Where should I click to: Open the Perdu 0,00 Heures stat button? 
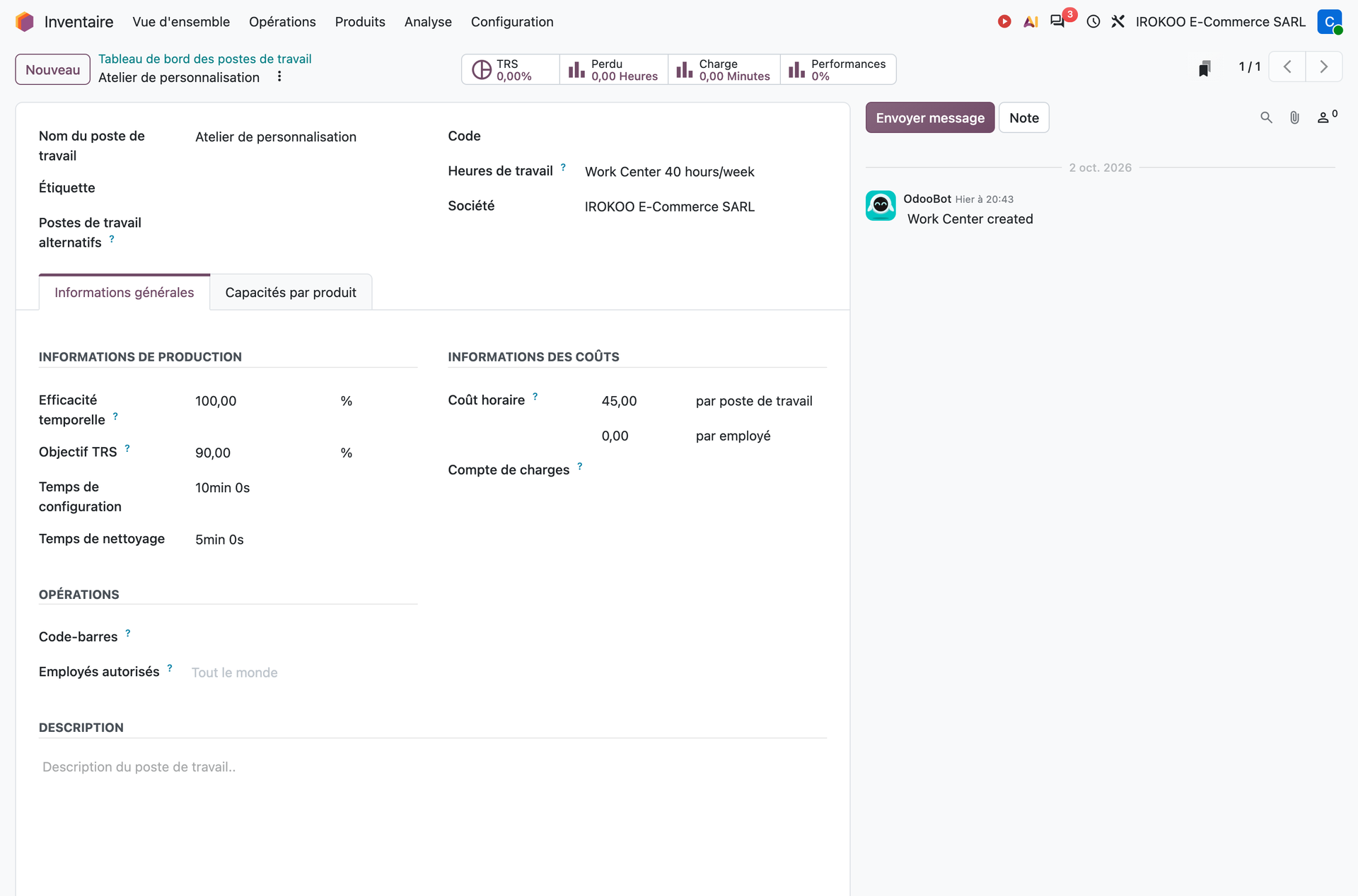point(614,69)
